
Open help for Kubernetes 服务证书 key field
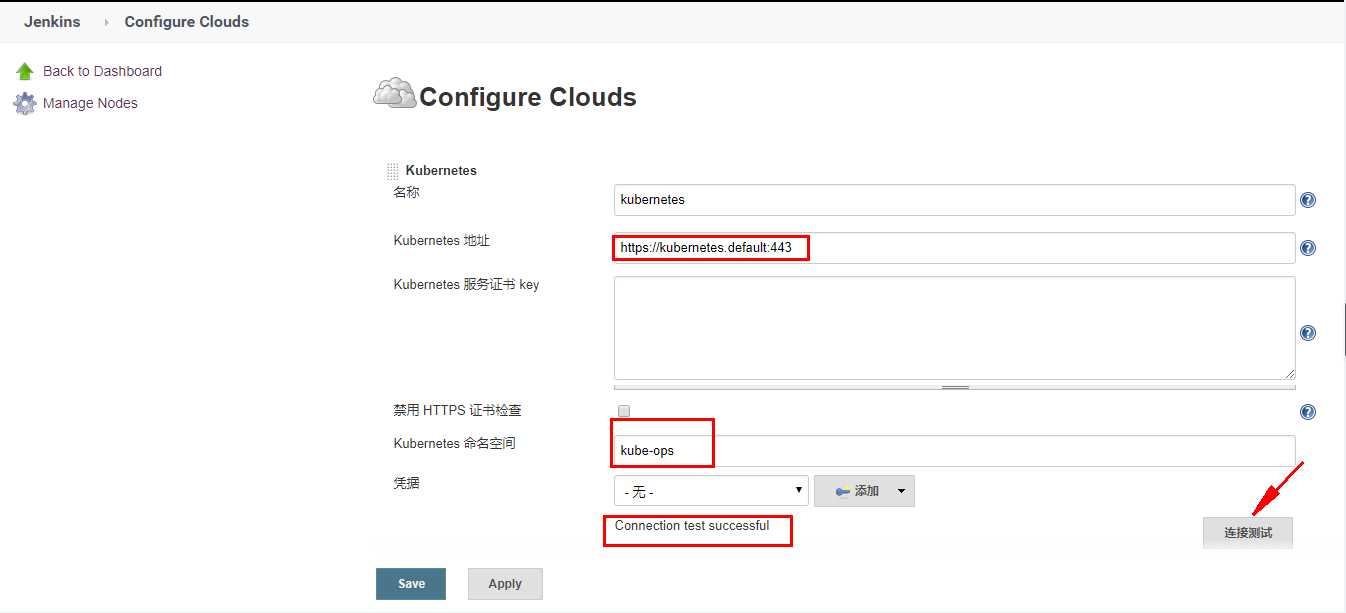click(x=1307, y=333)
